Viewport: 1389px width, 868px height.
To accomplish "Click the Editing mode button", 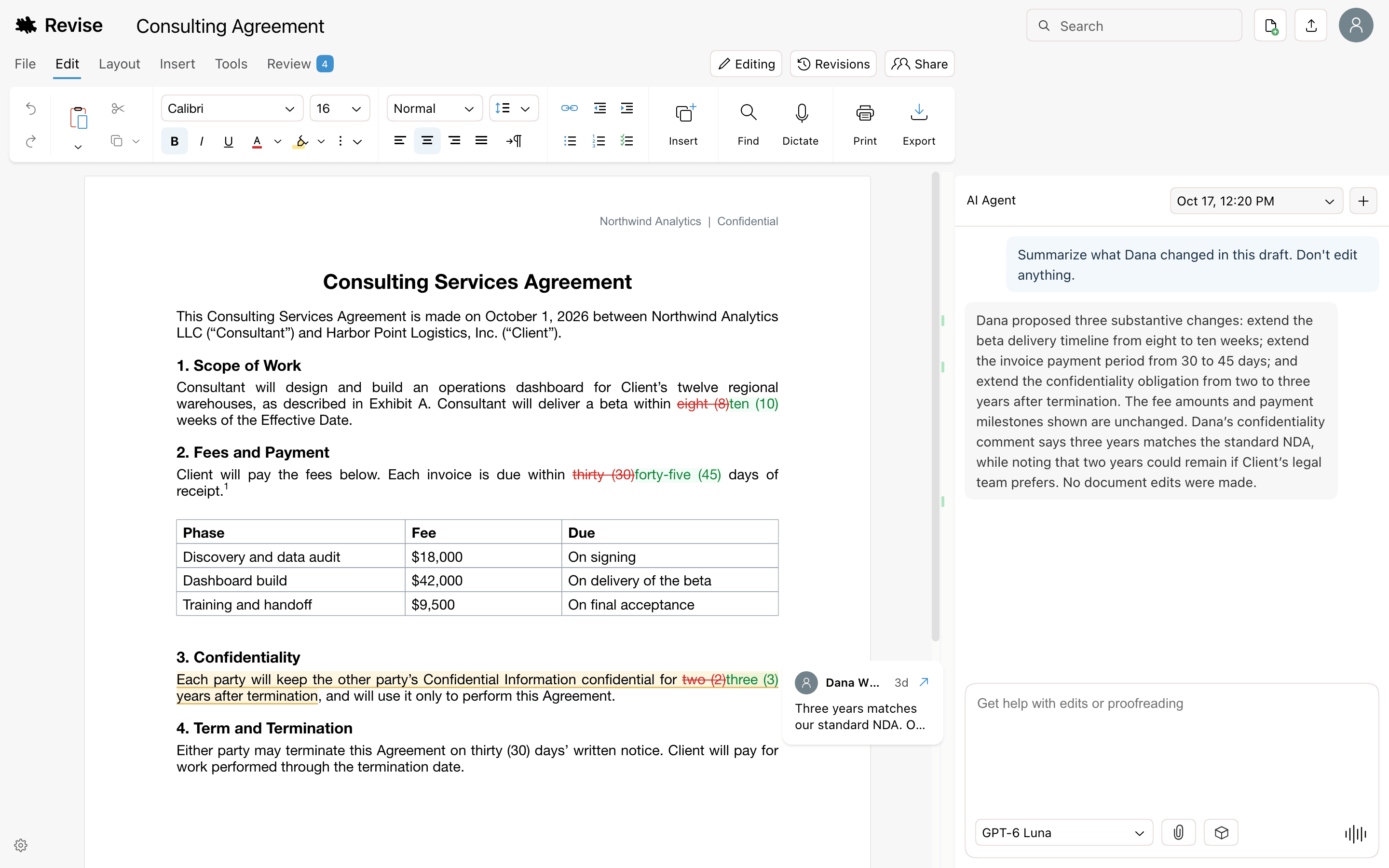I will [746, 64].
